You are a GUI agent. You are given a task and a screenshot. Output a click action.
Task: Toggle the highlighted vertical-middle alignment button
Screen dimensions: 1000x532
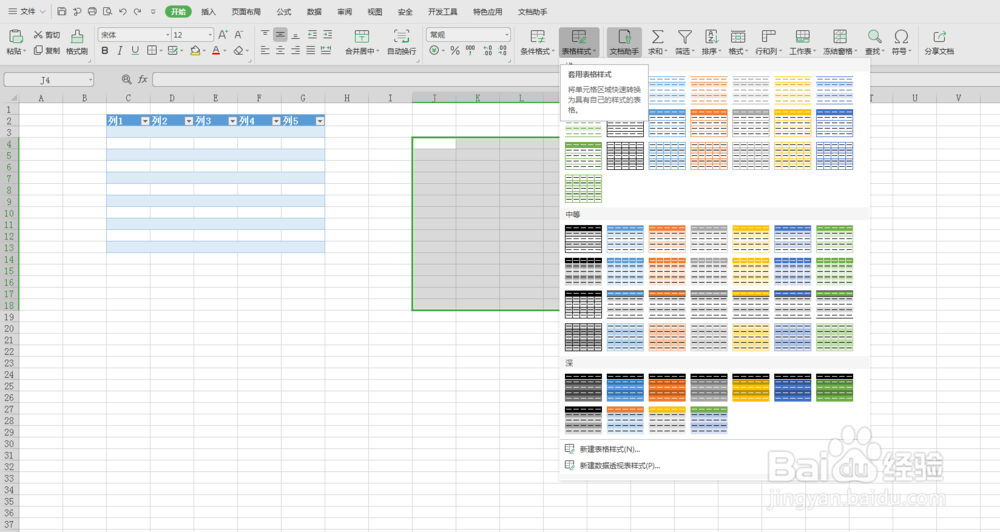[280, 34]
